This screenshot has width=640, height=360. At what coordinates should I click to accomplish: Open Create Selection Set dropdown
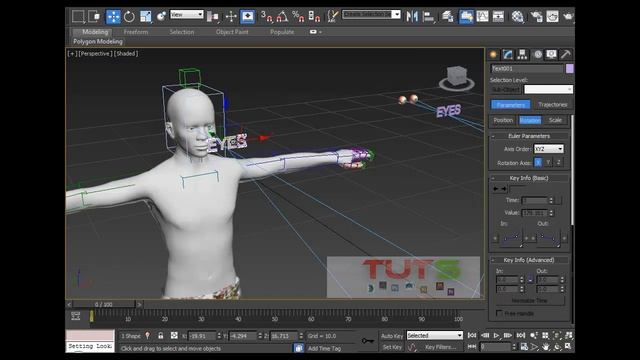tap(371, 14)
